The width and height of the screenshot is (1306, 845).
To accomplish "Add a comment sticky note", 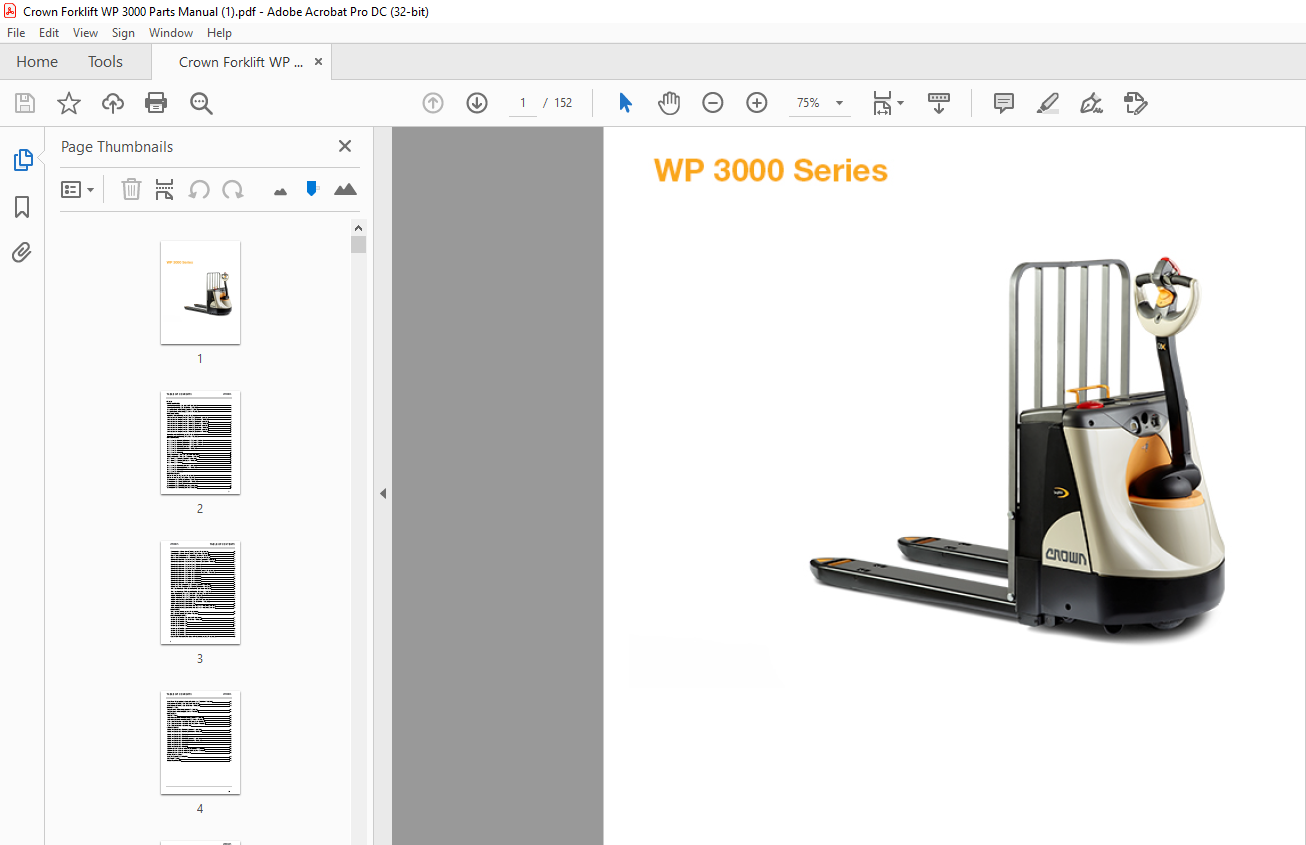I will (1004, 103).
